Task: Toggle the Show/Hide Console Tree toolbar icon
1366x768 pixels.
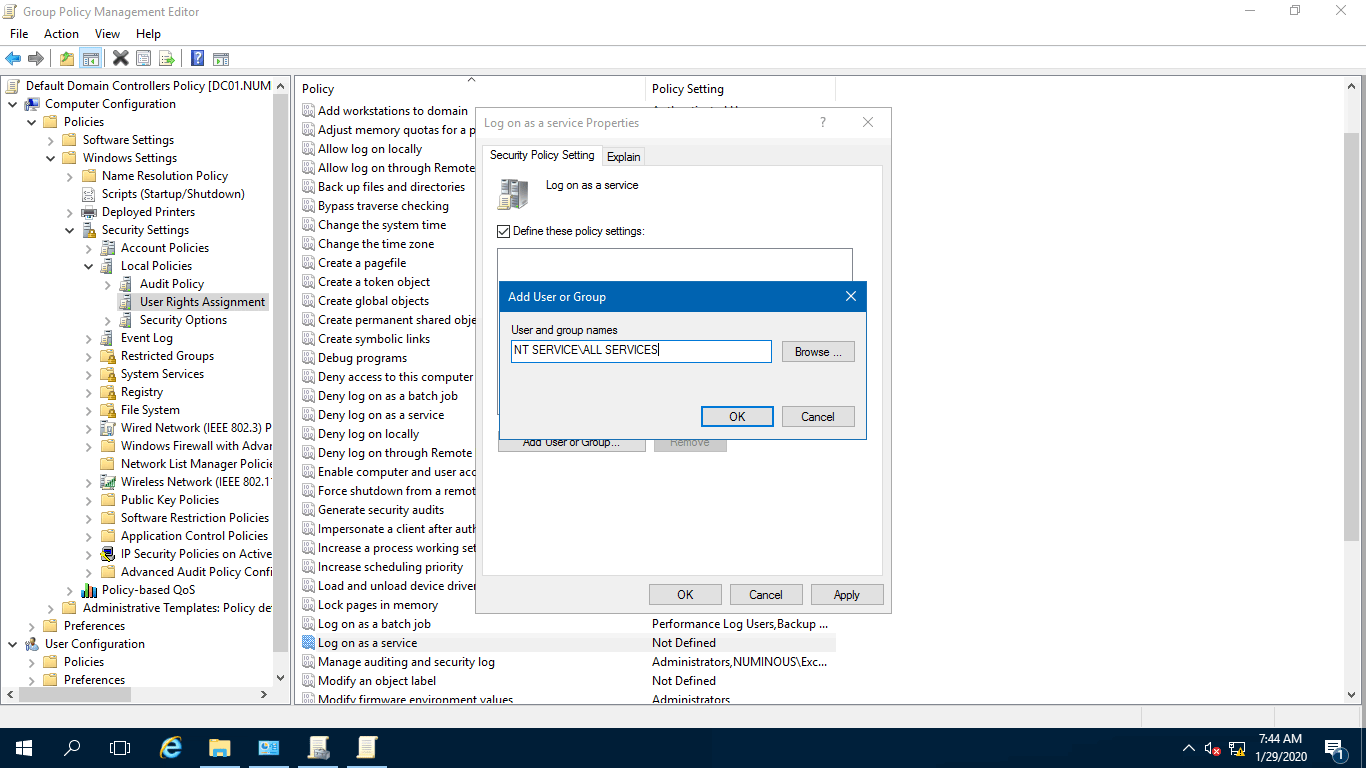Action: pos(90,59)
